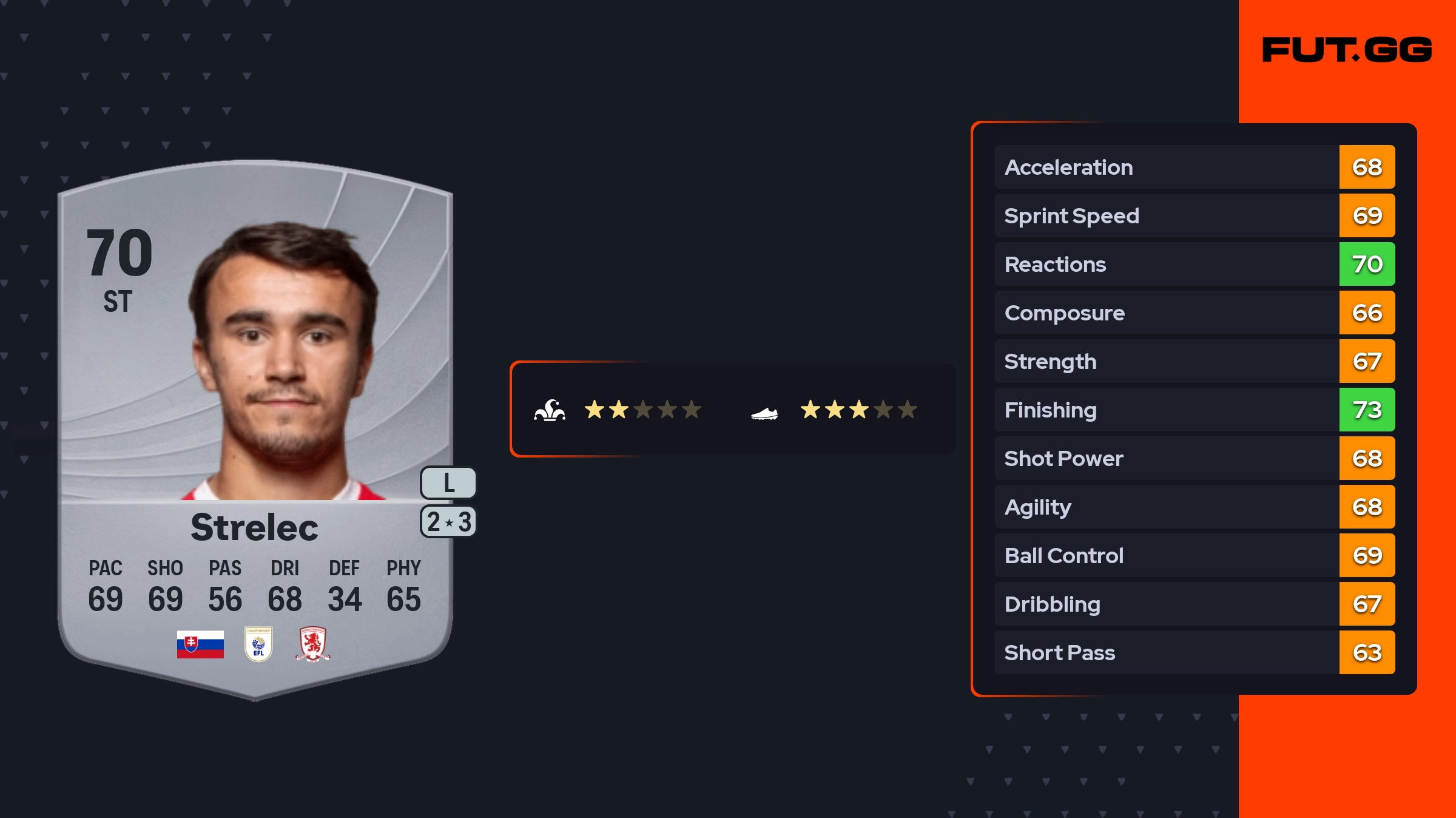Click the green Reactions 70 value

pos(1367,264)
